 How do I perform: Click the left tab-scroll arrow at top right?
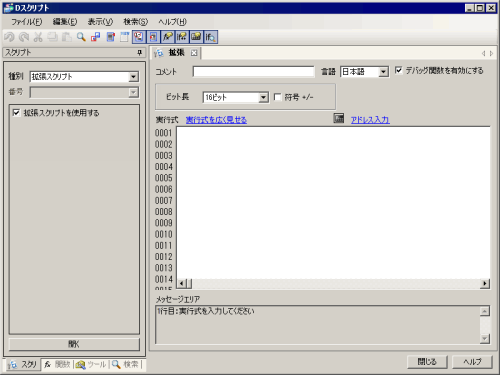click(x=483, y=53)
